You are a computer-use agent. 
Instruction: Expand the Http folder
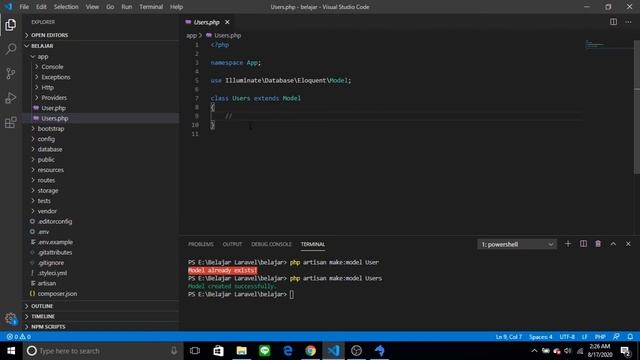[x=101, y=87]
